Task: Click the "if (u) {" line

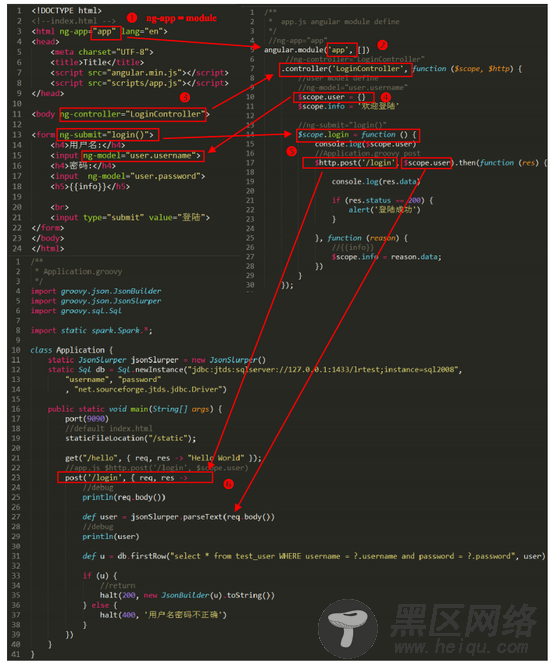Action: click(100, 576)
